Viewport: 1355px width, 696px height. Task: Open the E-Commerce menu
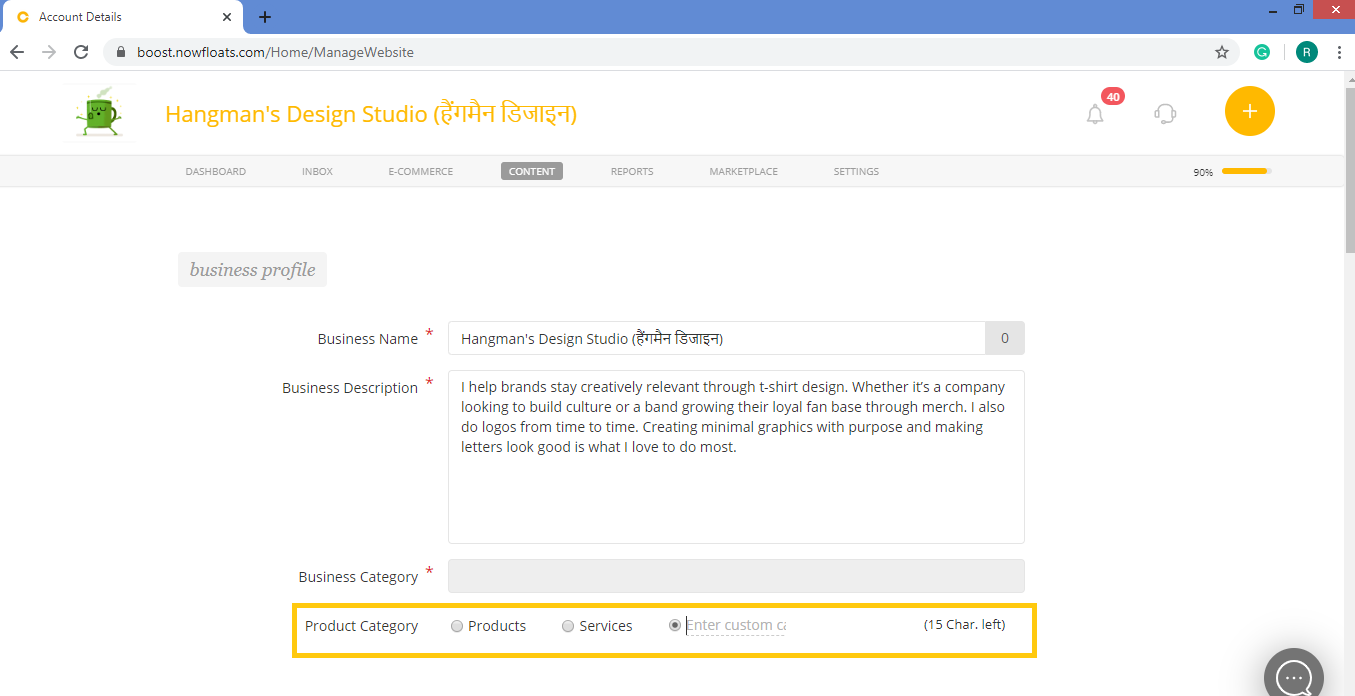coord(421,171)
